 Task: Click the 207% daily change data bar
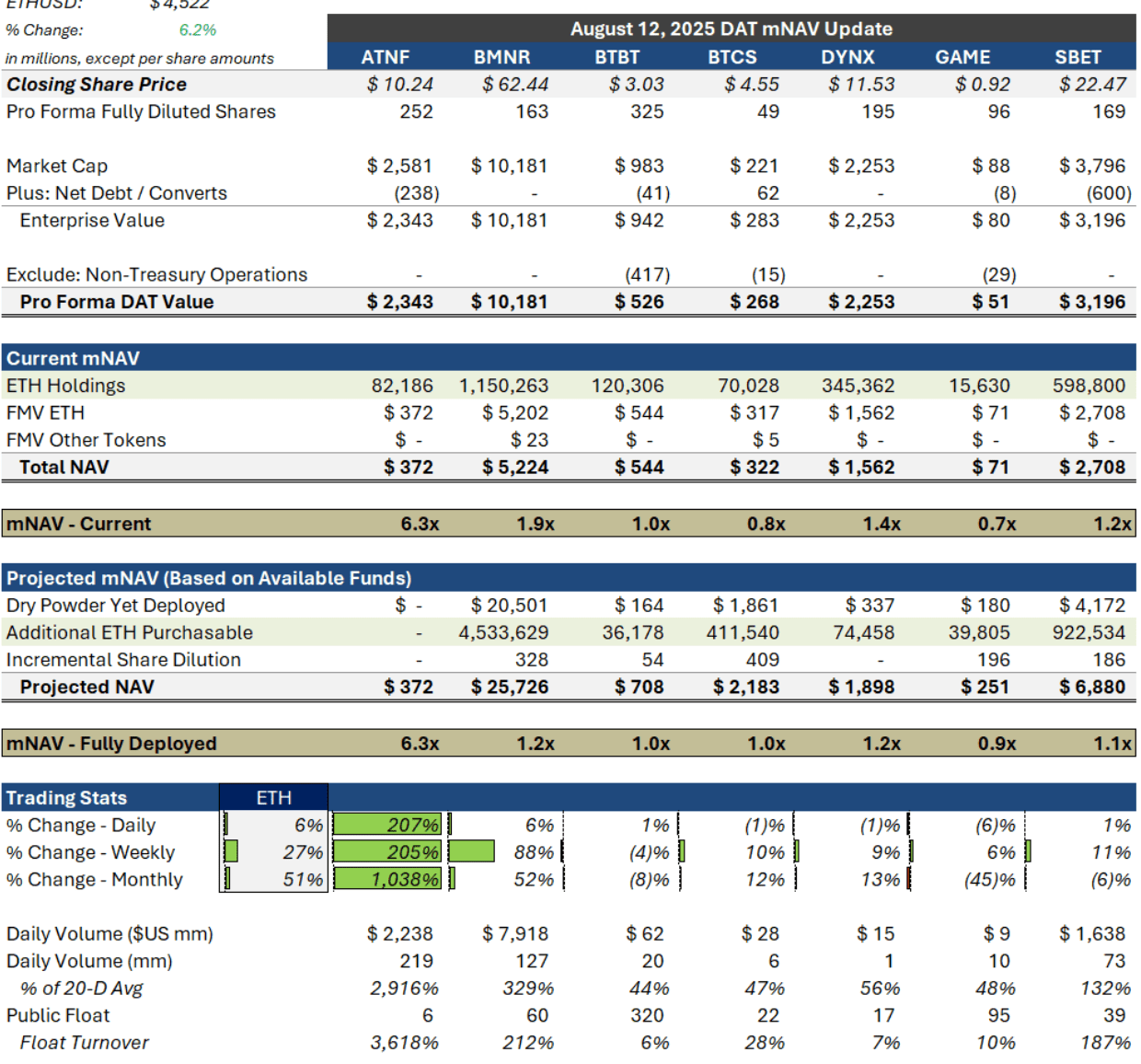(x=386, y=826)
